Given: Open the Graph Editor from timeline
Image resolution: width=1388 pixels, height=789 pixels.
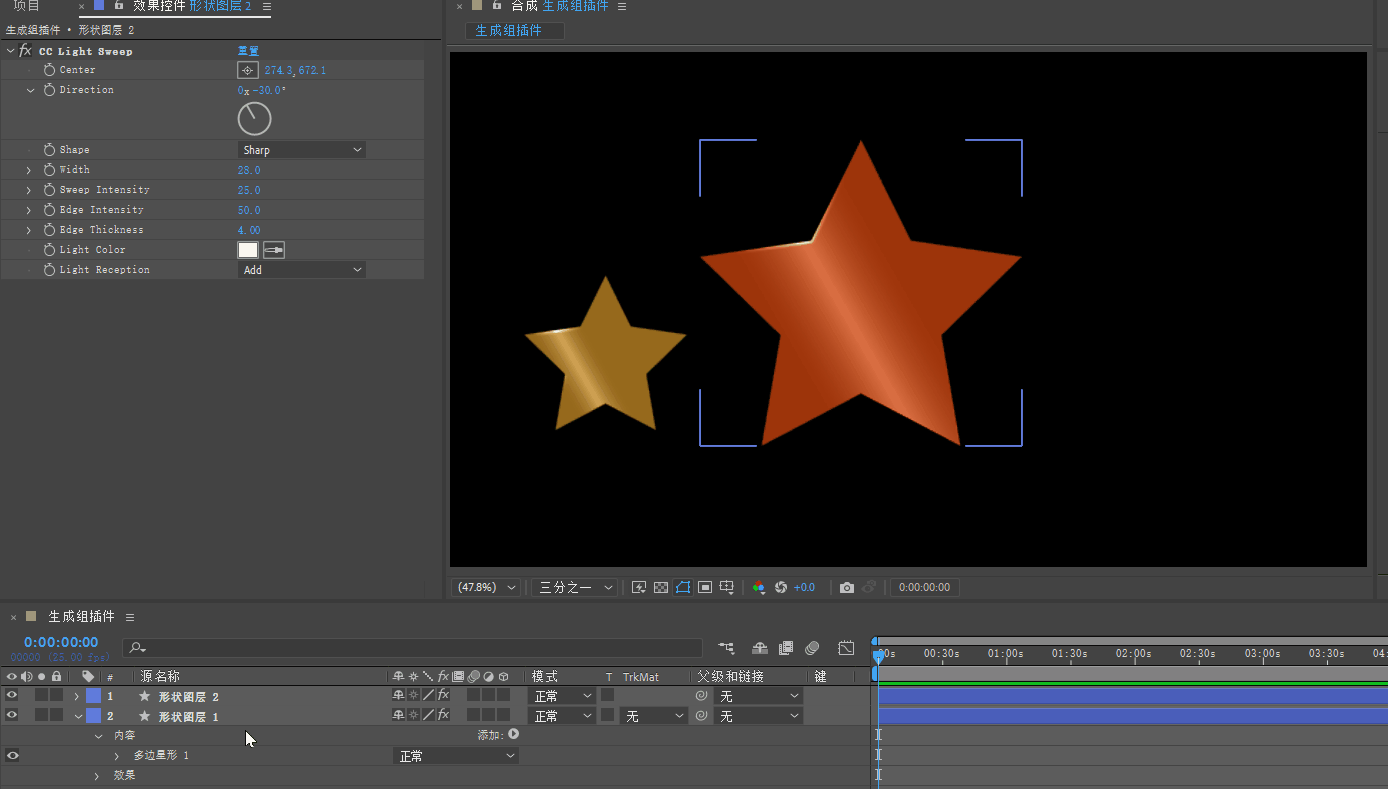Looking at the screenshot, I should 846,648.
